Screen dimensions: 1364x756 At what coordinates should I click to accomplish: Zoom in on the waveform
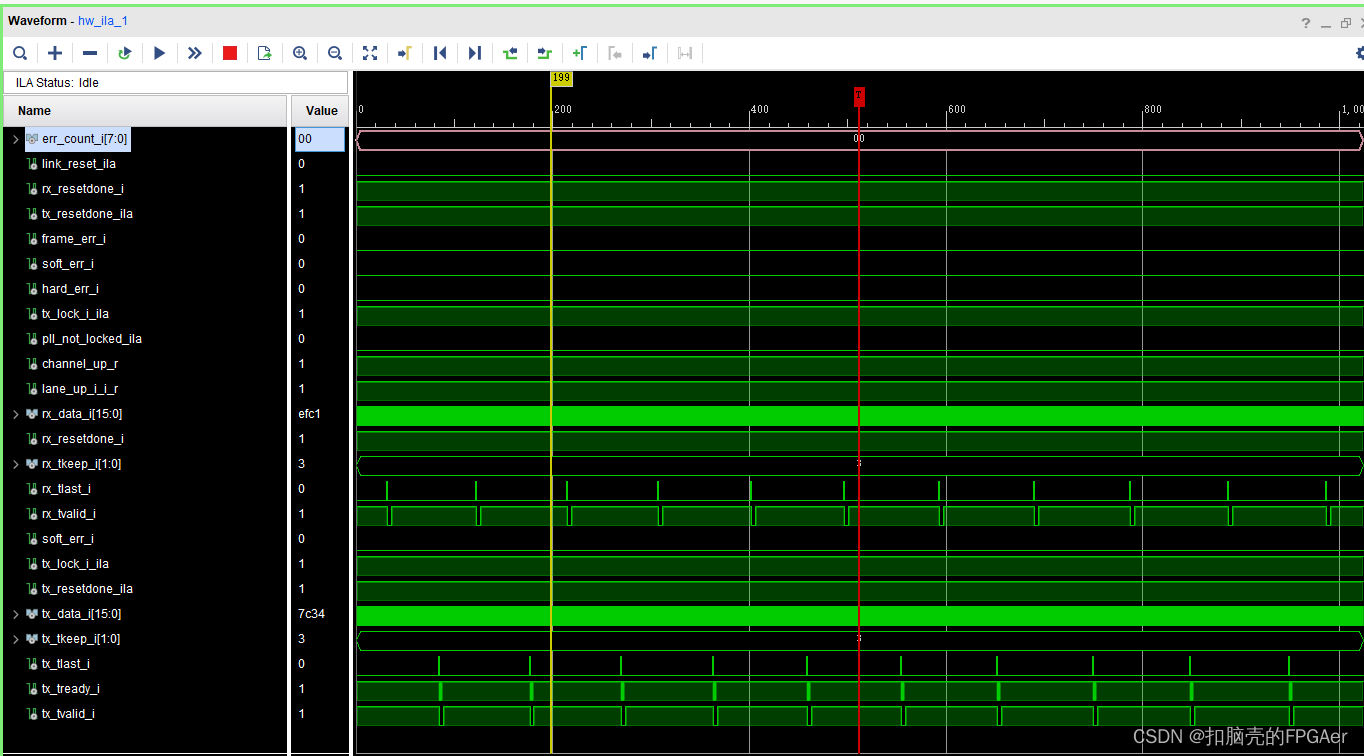[x=299, y=53]
